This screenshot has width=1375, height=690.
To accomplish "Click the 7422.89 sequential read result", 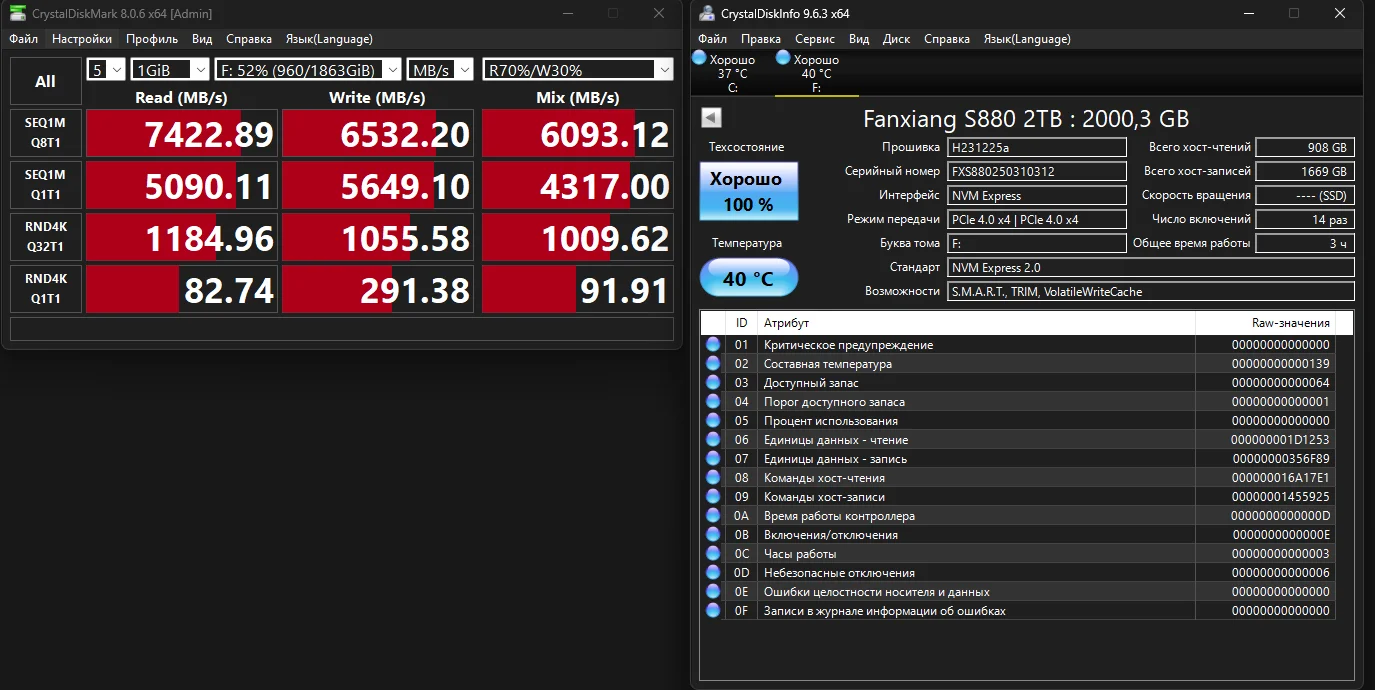I will (181, 134).
